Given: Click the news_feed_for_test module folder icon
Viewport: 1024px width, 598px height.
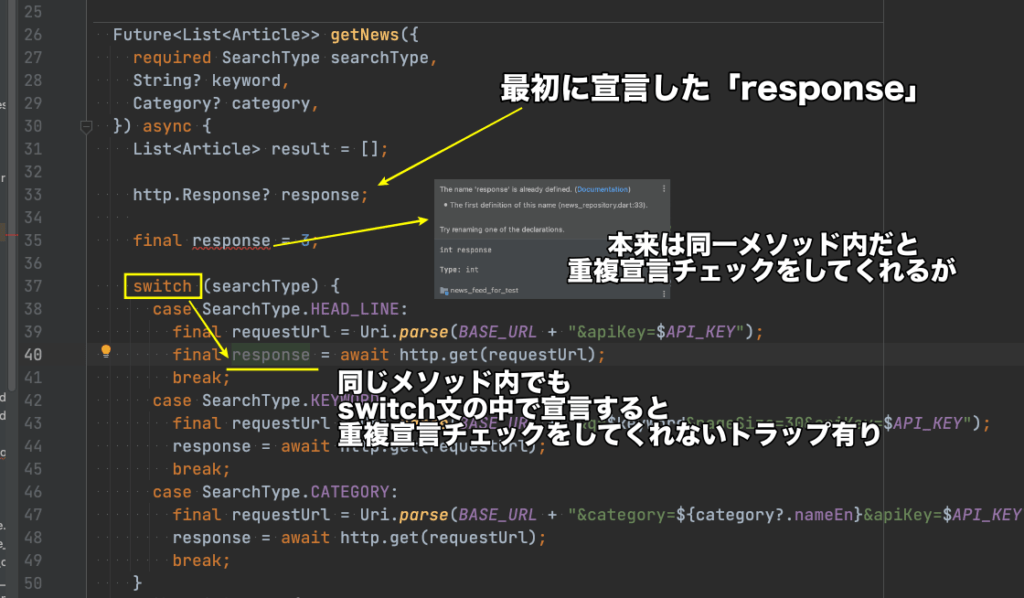Looking at the screenshot, I should click(x=444, y=291).
